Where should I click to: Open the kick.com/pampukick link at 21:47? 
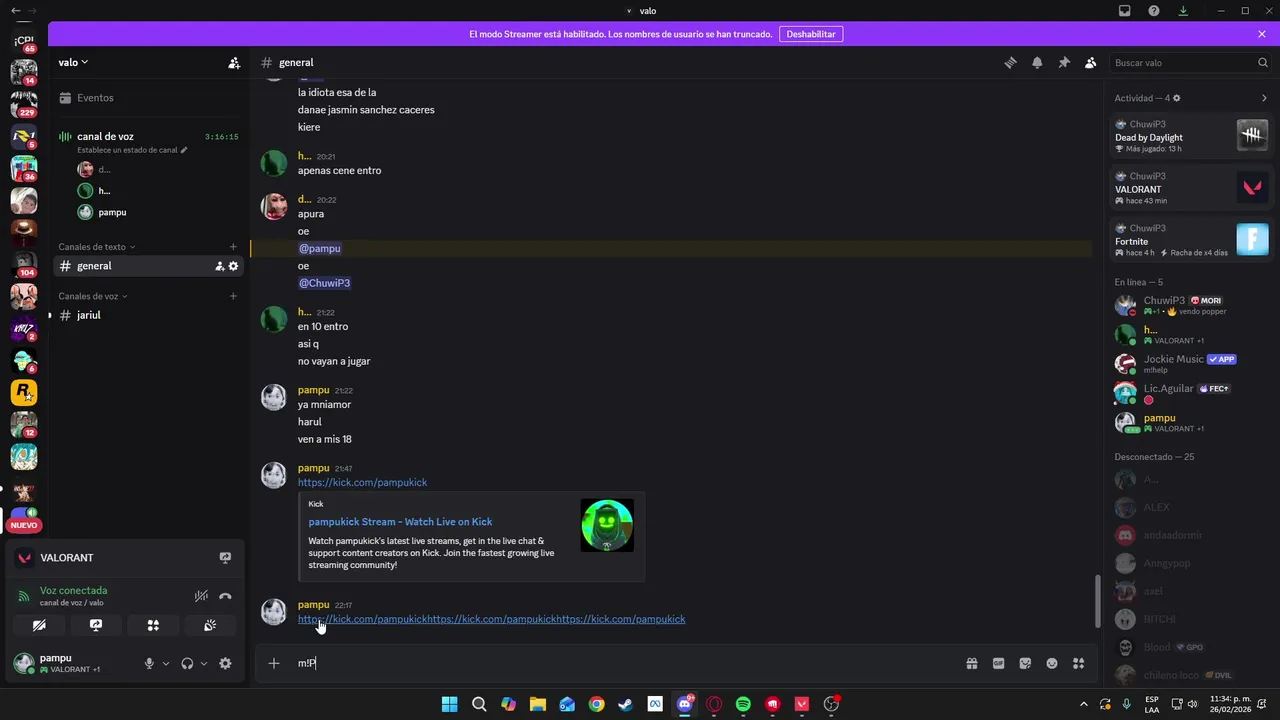point(362,482)
